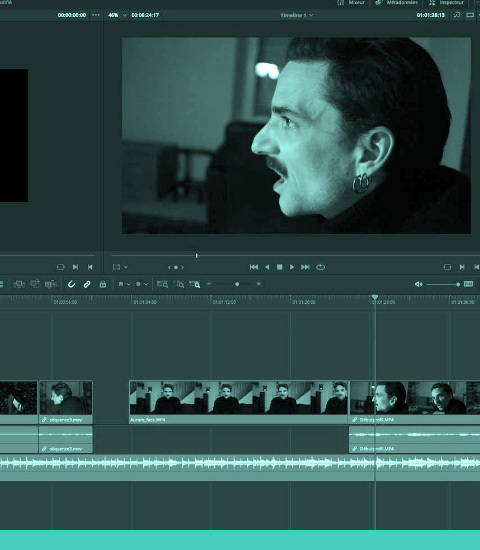Click ruler mark 01:01:12:00
This screenshot has width=480, height=550.
click(x=224, y=302)
